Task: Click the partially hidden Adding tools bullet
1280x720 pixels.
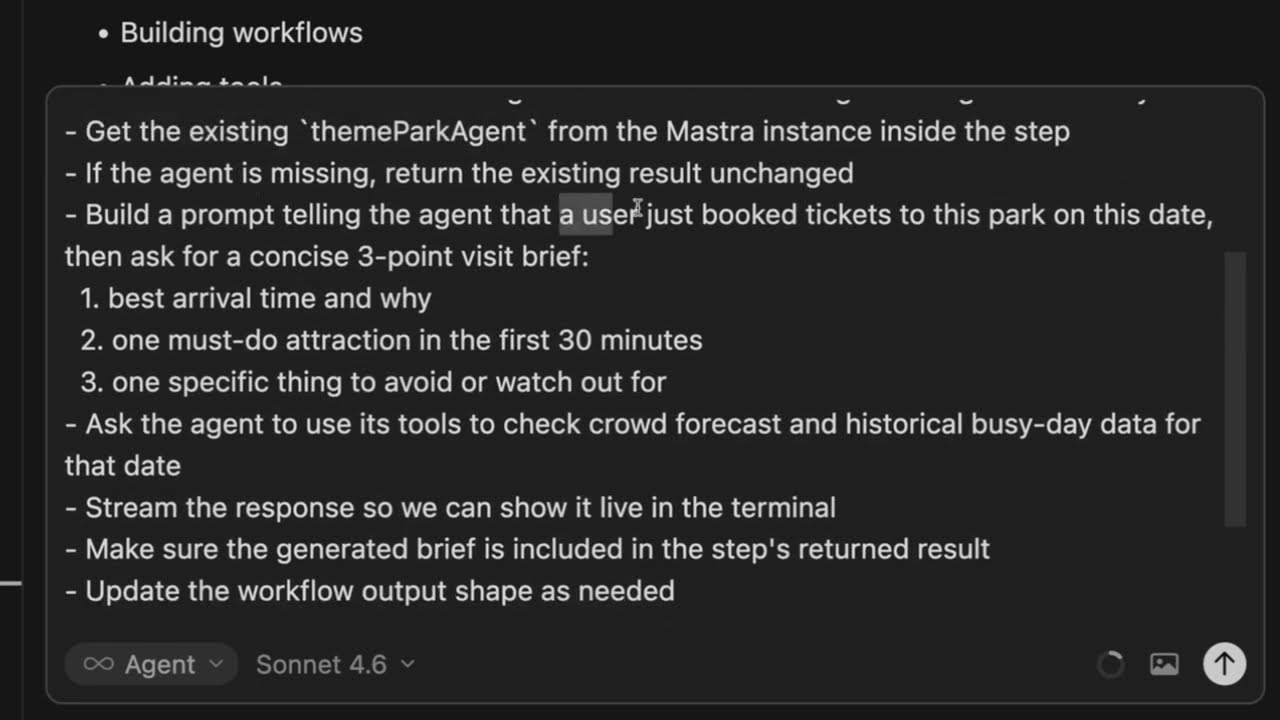Action: 201,83
